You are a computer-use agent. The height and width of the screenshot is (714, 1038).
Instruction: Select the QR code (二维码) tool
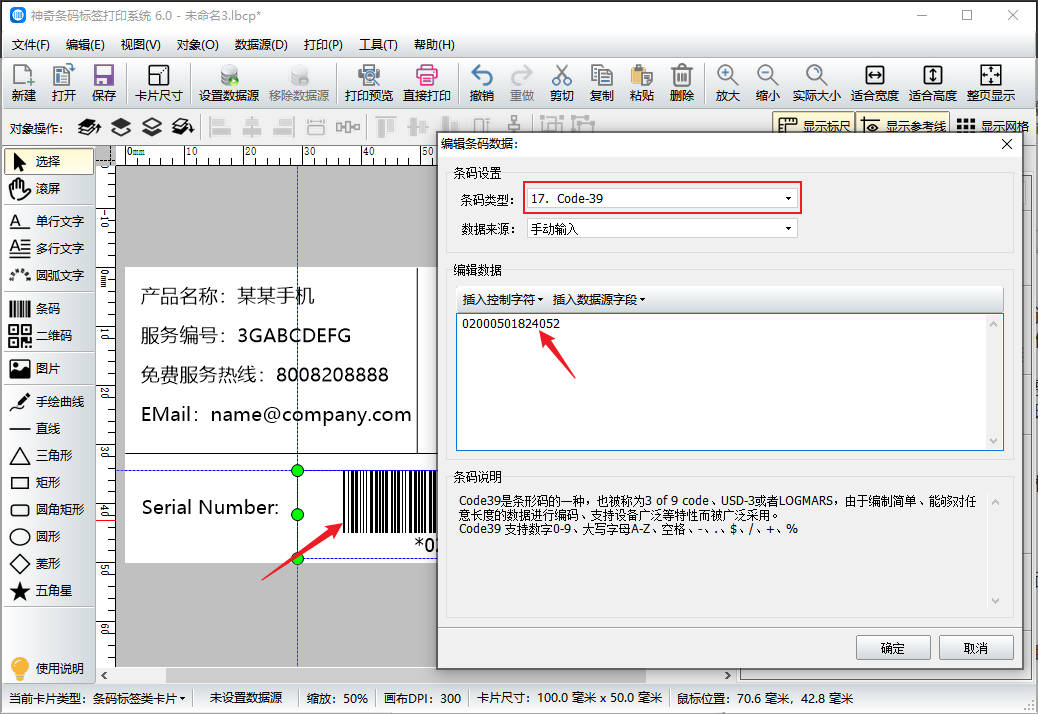click(x=48, y=336)
